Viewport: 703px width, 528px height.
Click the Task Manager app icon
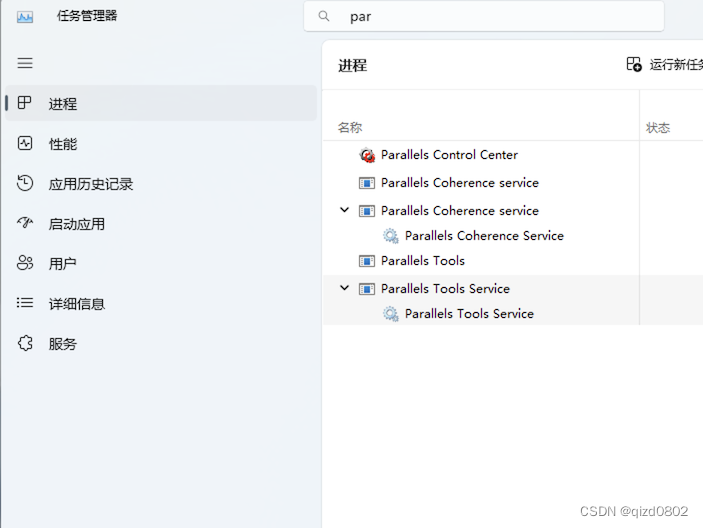[x=25, y=17]
